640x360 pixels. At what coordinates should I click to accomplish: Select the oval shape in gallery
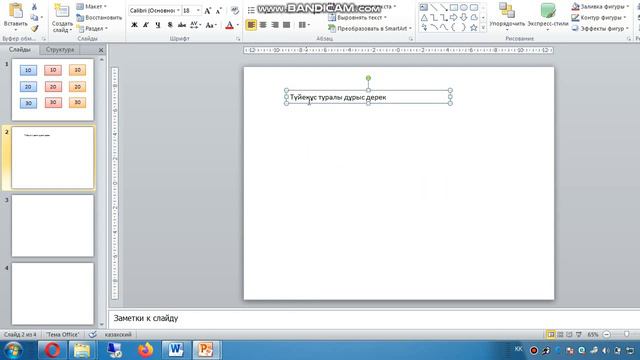coord(464,7)
